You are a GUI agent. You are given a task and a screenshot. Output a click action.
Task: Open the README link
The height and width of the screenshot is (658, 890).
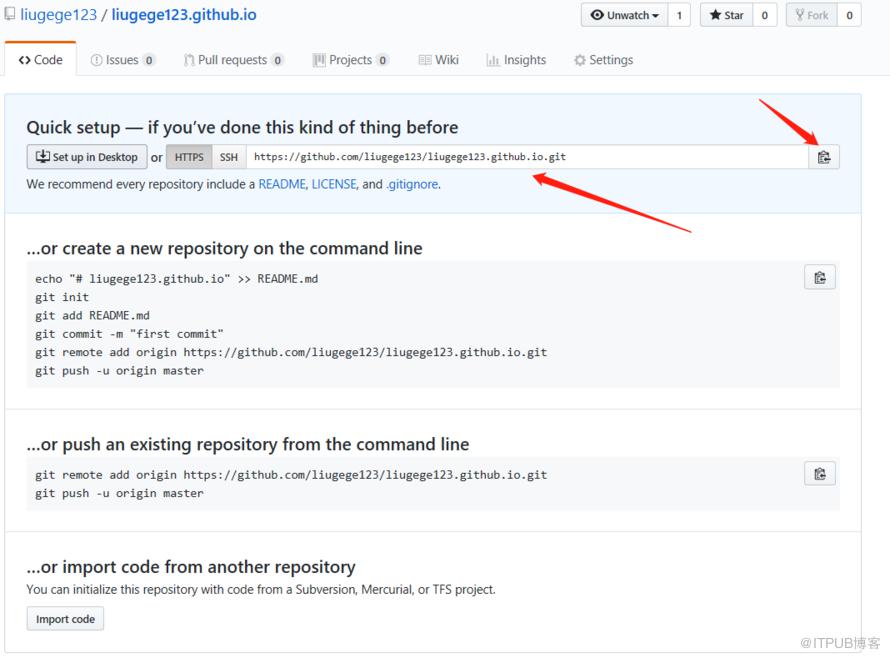282,185
